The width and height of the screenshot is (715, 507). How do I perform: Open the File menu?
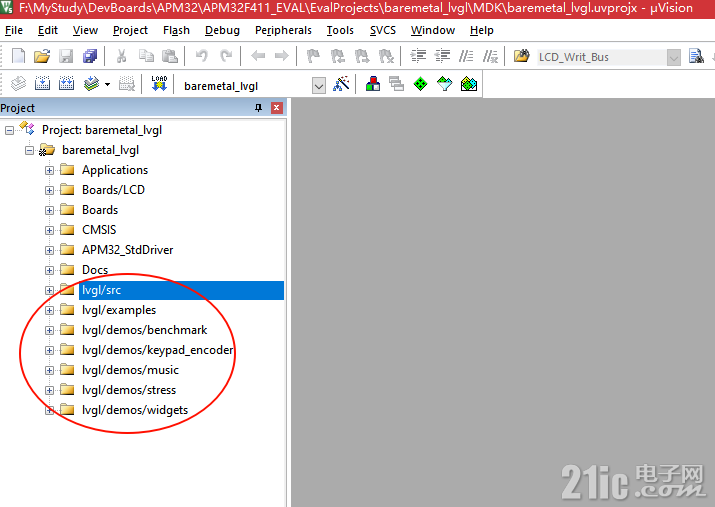click(14, 30)
